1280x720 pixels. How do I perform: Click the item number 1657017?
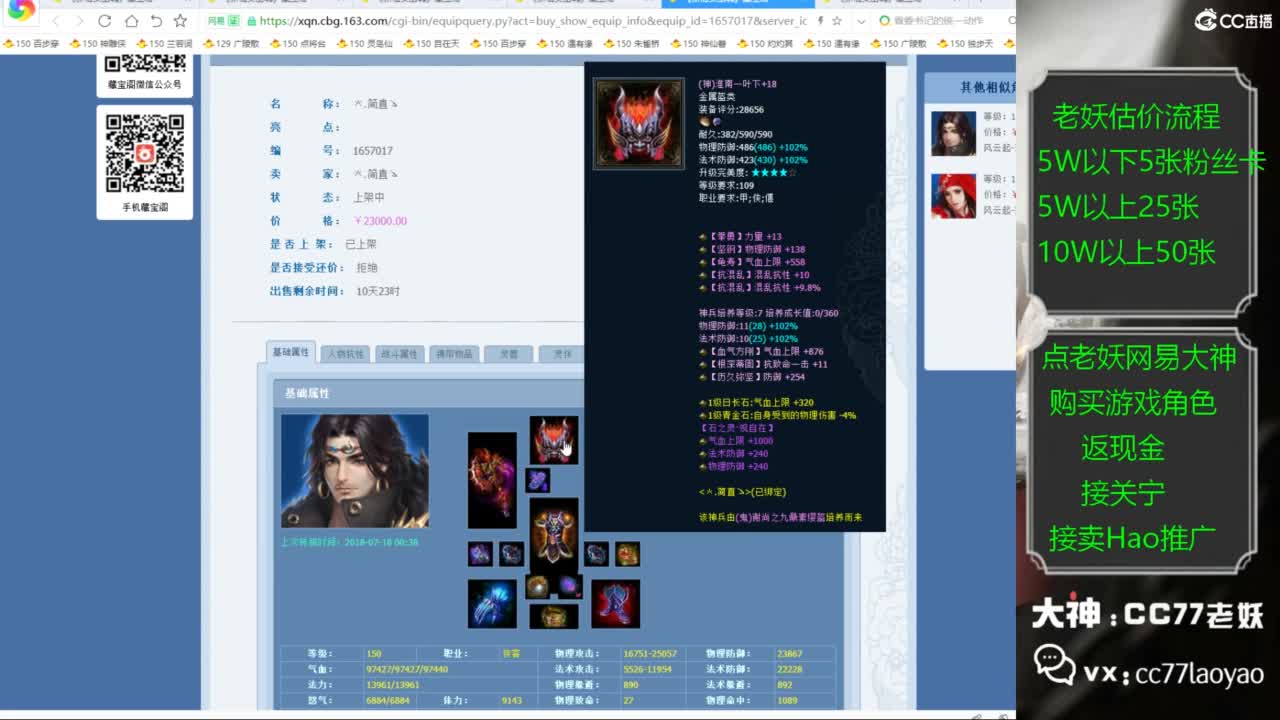pos(373,151)
